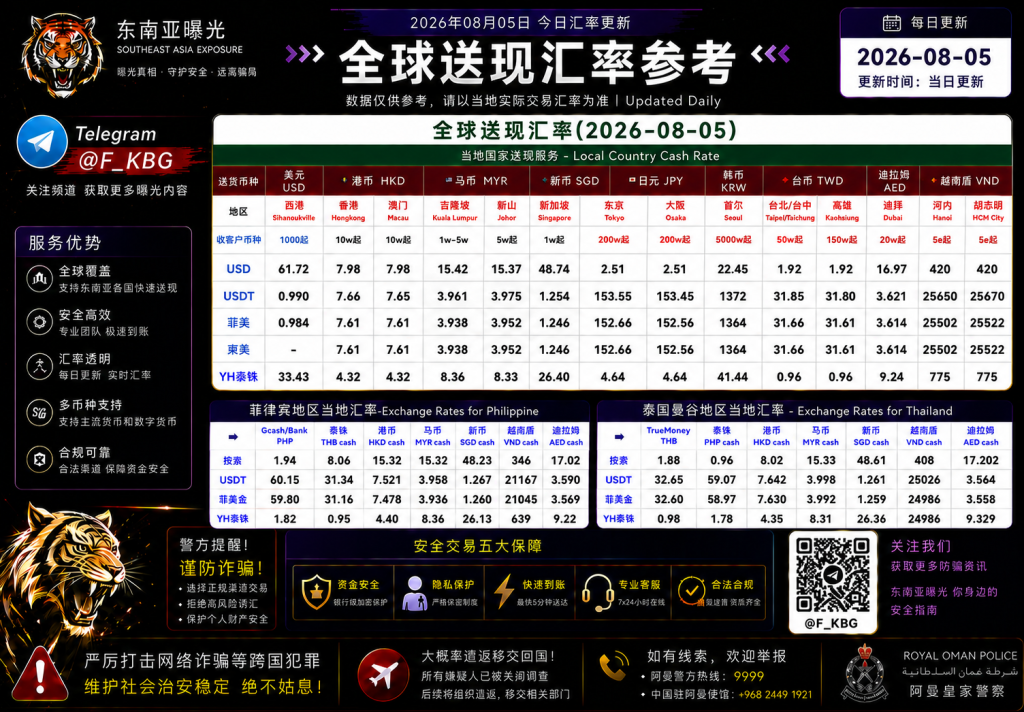Click the 菲美 row label
Image resolution: width=1024 pixels, height=712 pixels.
click(x=238, y=323)
